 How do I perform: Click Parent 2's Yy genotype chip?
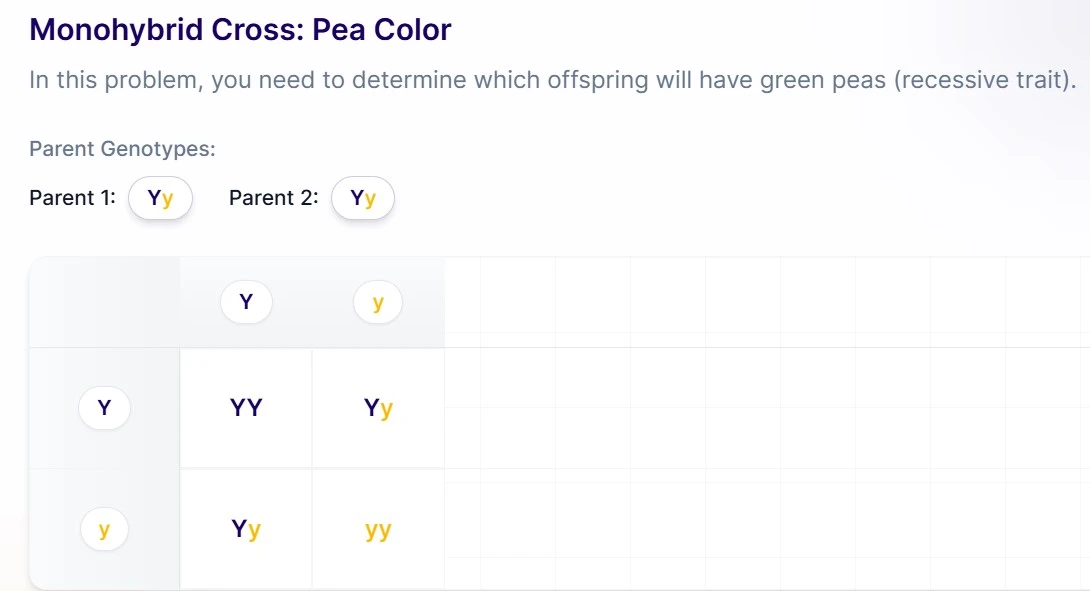pos(363,198)
